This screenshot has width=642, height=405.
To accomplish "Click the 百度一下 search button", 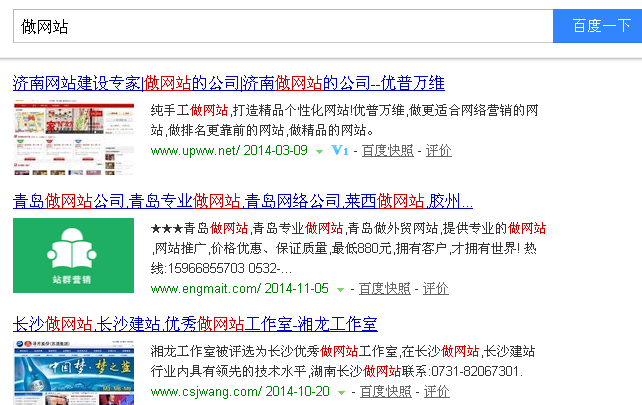I will click(597, 26).
